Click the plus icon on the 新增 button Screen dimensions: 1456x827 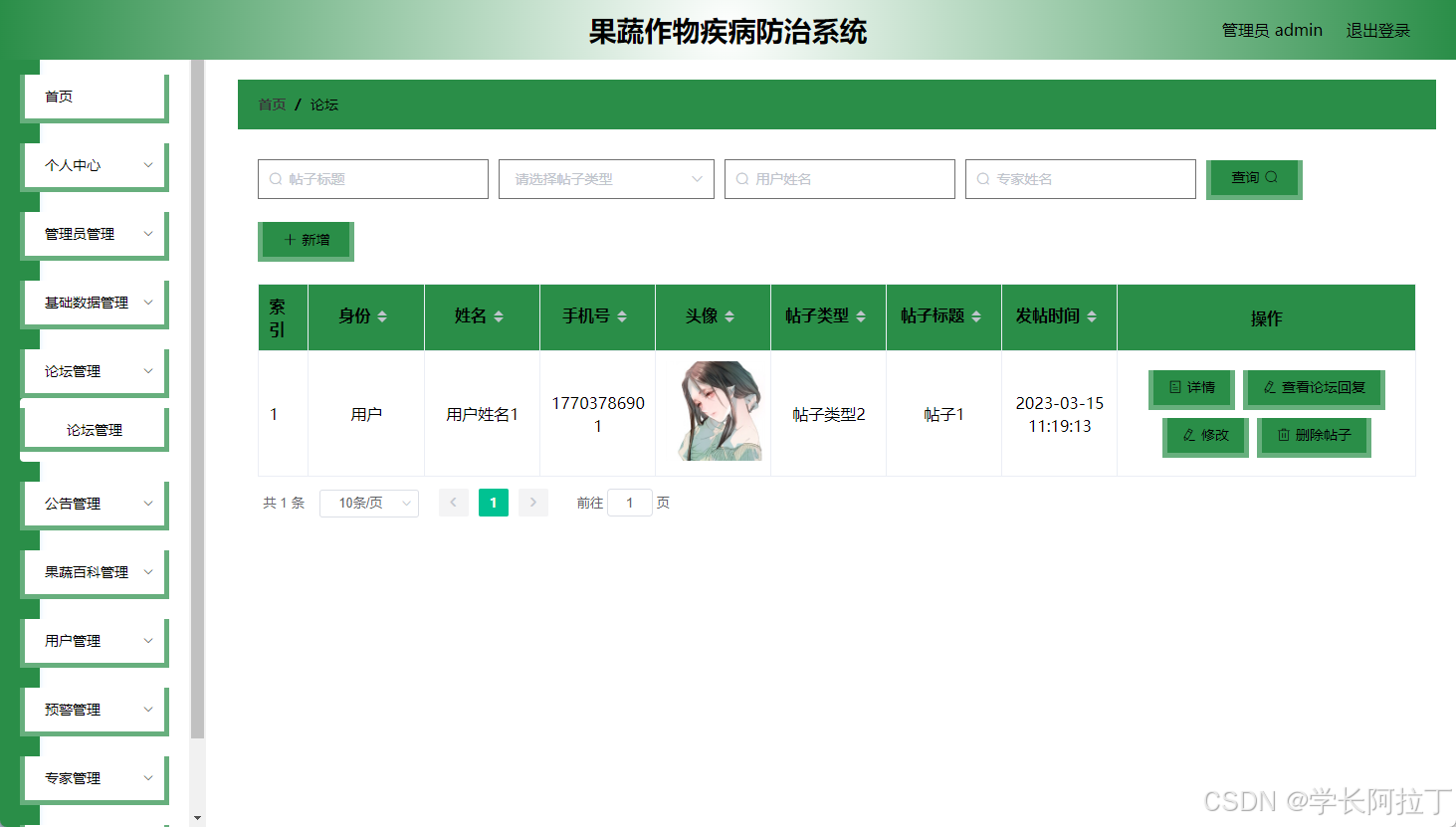[x=289, y=241]
